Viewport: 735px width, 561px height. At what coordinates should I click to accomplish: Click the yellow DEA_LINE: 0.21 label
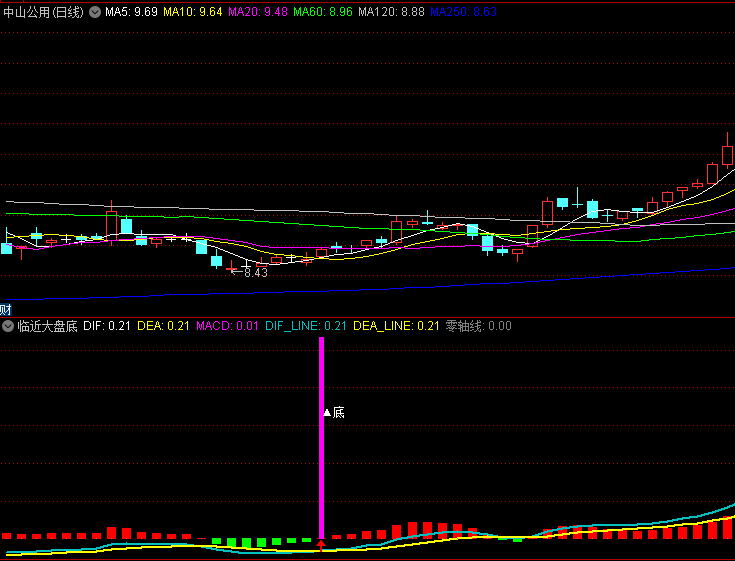pyautogui.click(x=397, y=326)
